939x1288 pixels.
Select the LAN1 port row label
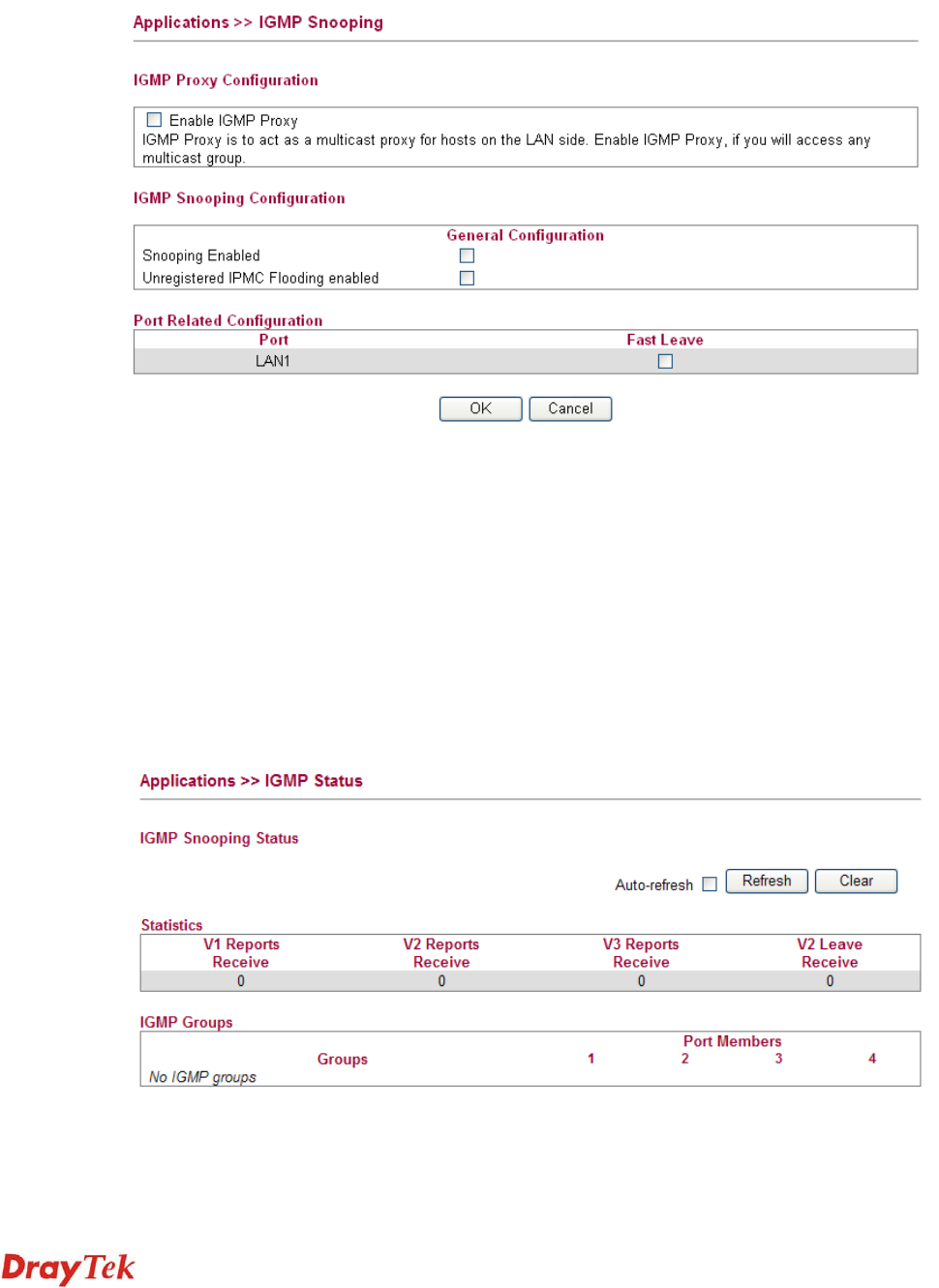coord(273,361)
